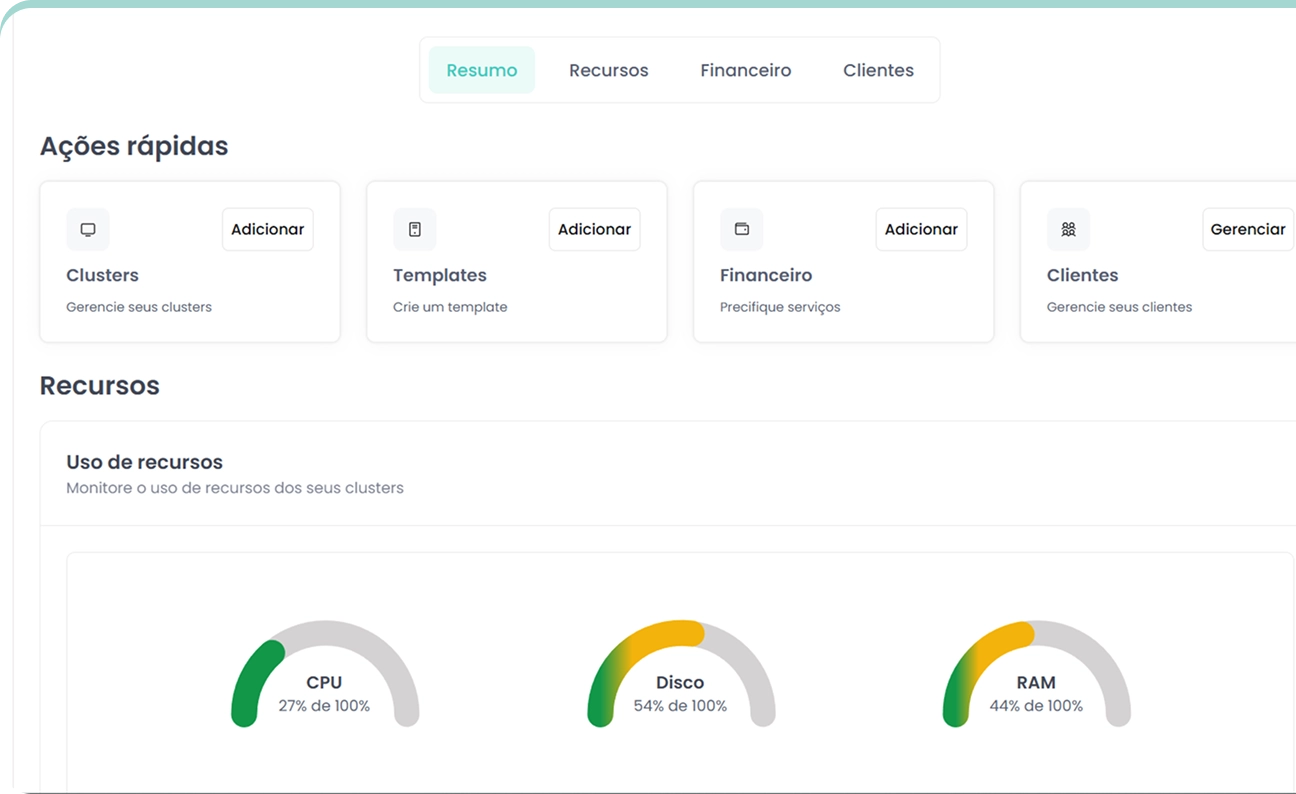Image resolution: width=1296 pixels, height=794 pixels.
Task: Click the Disco usage gauge
Action: [680, 673]
